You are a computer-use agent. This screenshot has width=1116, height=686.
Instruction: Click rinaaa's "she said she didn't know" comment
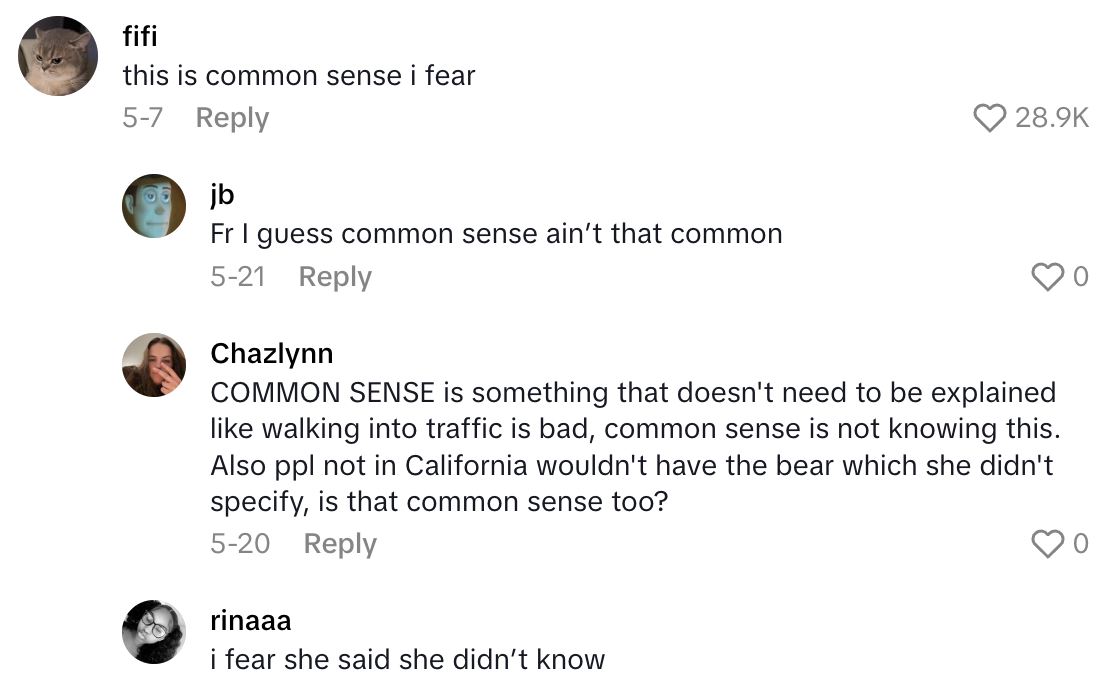point(407,660)
